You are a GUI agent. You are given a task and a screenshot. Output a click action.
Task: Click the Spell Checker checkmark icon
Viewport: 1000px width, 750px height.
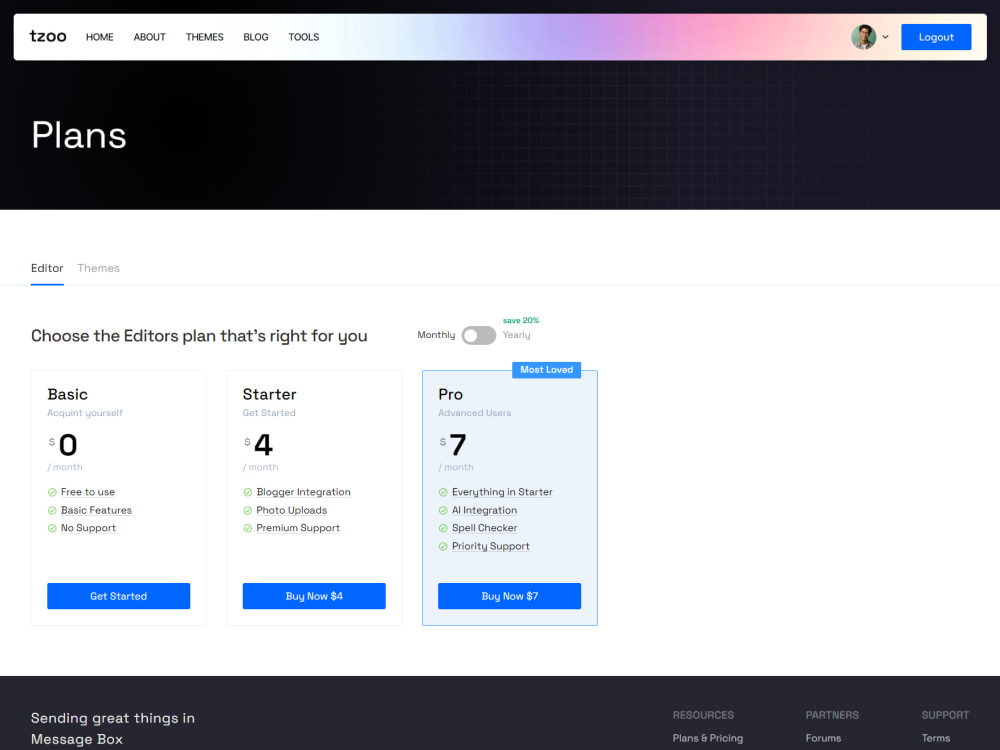pyautogui.click(x=443, y=528)
